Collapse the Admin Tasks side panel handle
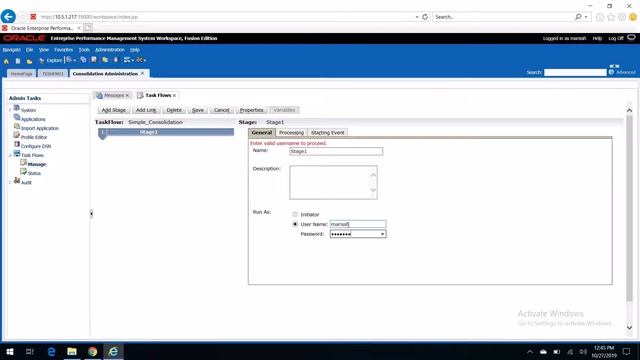The image size is (640, 360). pyautogui.click(x=91, y=213)
